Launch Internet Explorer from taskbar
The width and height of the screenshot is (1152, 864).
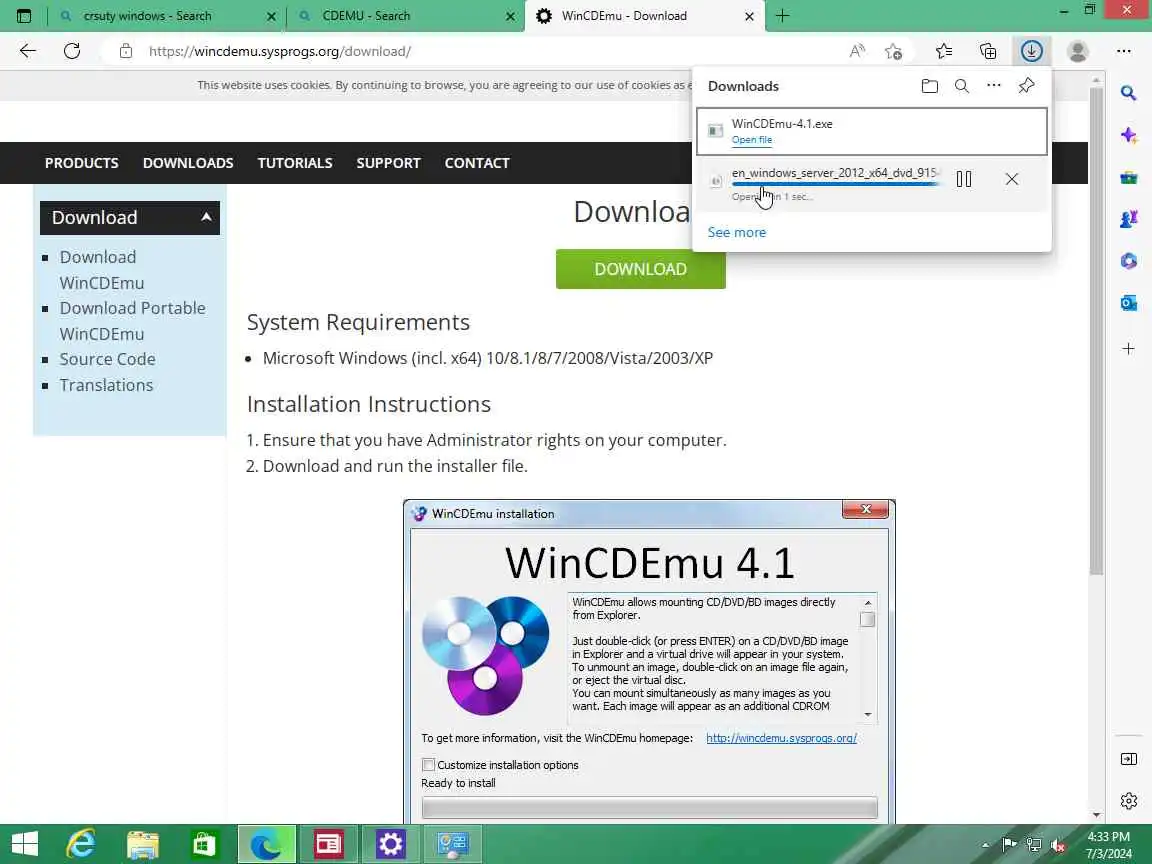pos(81,844)
